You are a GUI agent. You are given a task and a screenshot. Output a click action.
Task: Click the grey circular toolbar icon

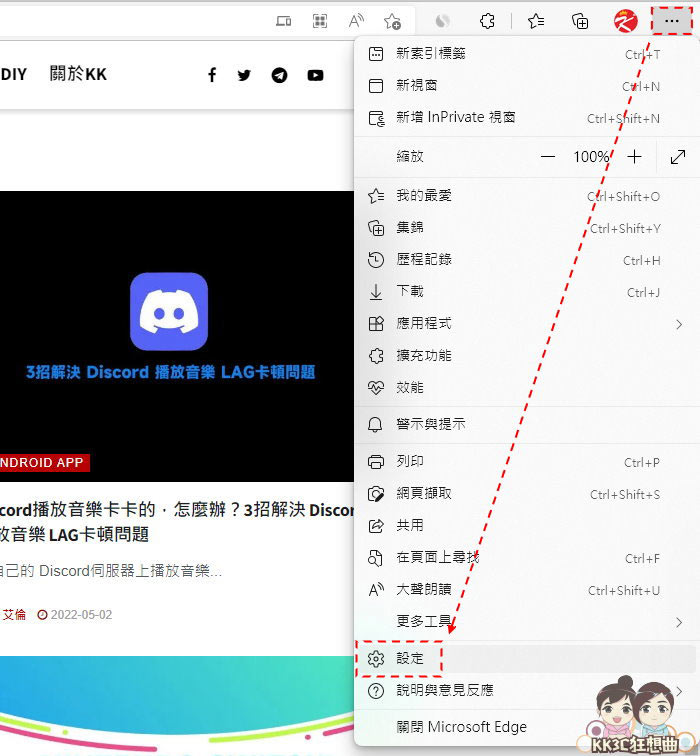pos(442,21)
